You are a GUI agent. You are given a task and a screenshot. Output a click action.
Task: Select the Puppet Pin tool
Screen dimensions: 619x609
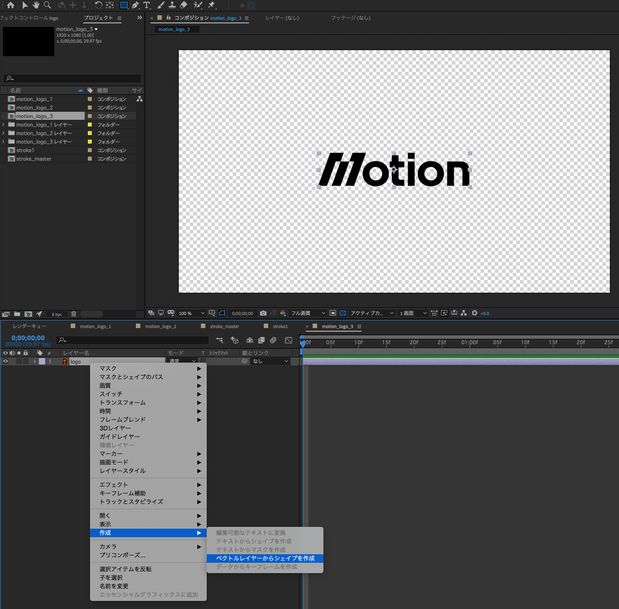click(x=211, y=5)
